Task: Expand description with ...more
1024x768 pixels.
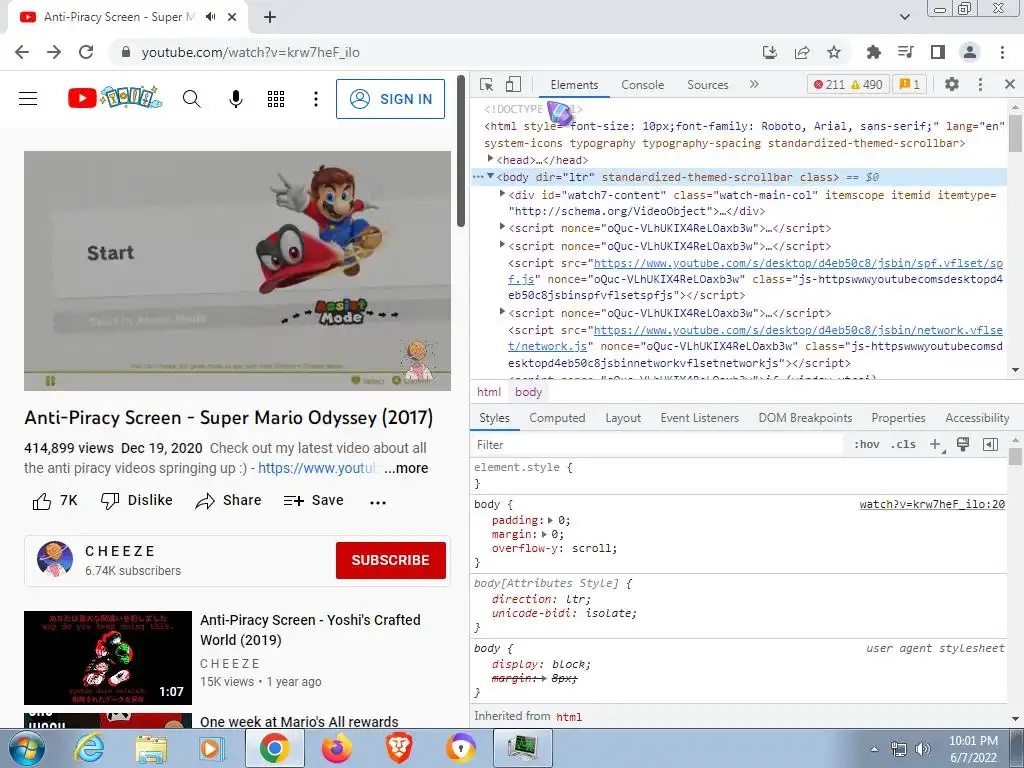Action: point(406,468)
